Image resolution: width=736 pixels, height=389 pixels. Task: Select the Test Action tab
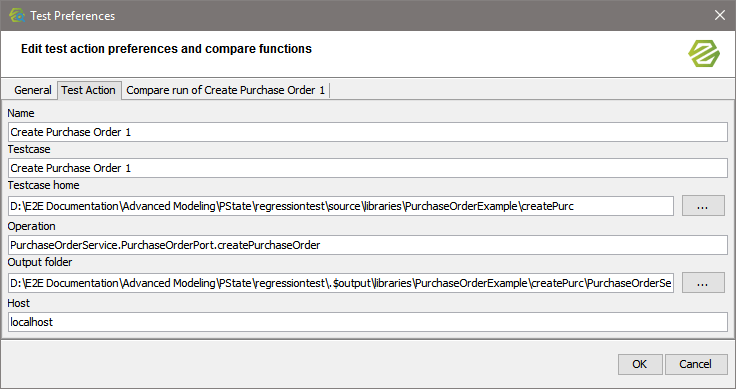(88, 90)
